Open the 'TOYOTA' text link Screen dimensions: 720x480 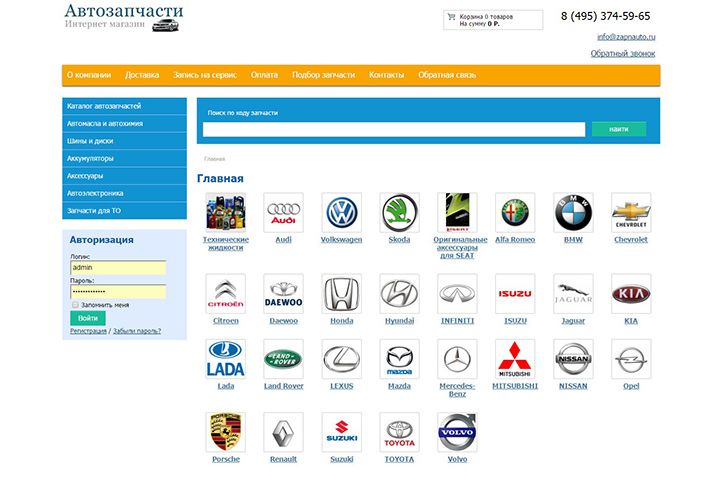click(x=399, y=459)
